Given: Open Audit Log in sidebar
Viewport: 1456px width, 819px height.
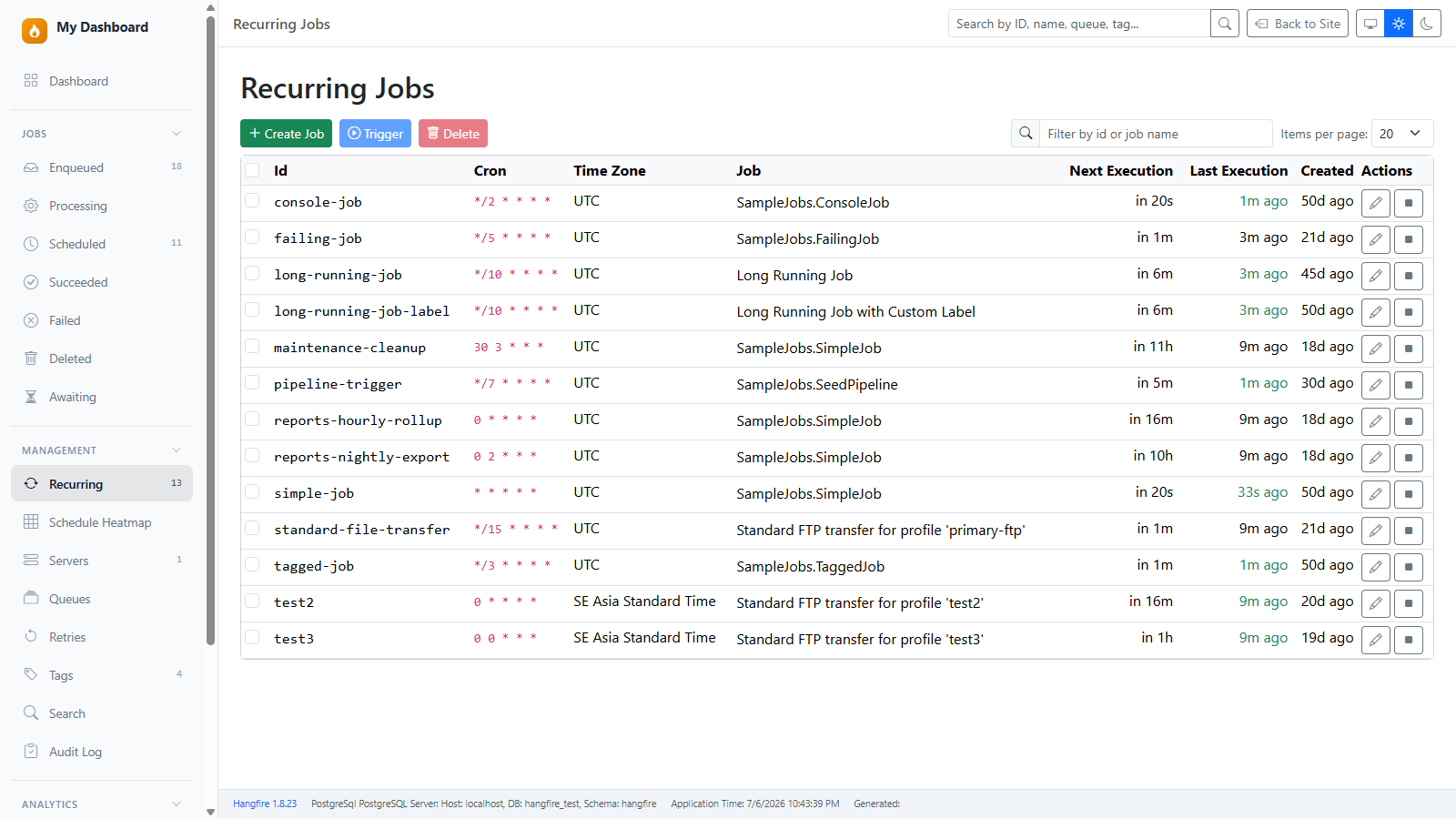Looking at the screenshot, I should (x=102, y=752).
